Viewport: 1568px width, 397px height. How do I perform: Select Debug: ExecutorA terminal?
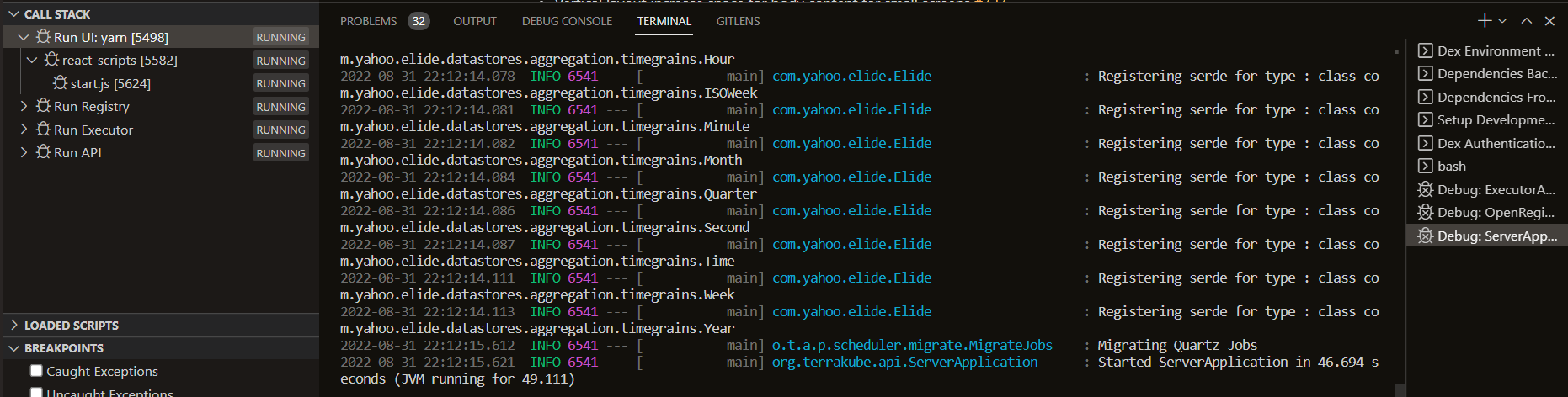point(1487,190)
